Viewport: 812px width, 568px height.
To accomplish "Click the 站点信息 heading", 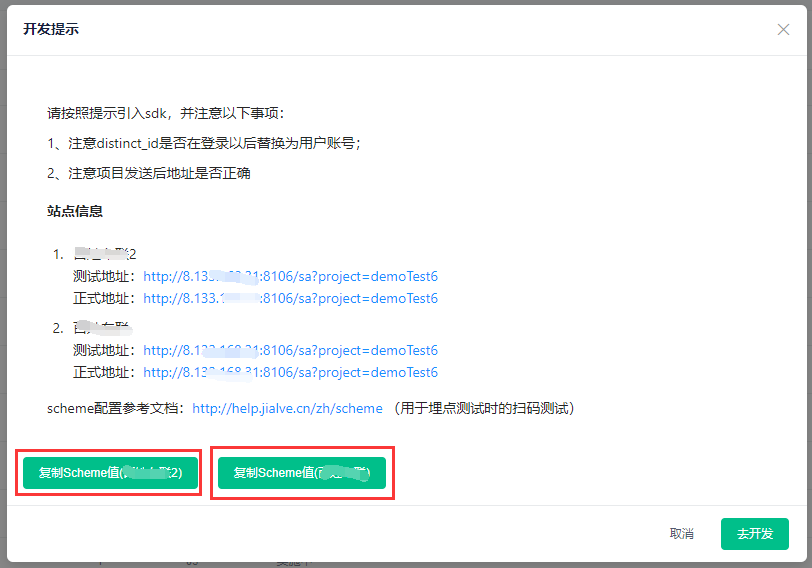I will (75, 211).
